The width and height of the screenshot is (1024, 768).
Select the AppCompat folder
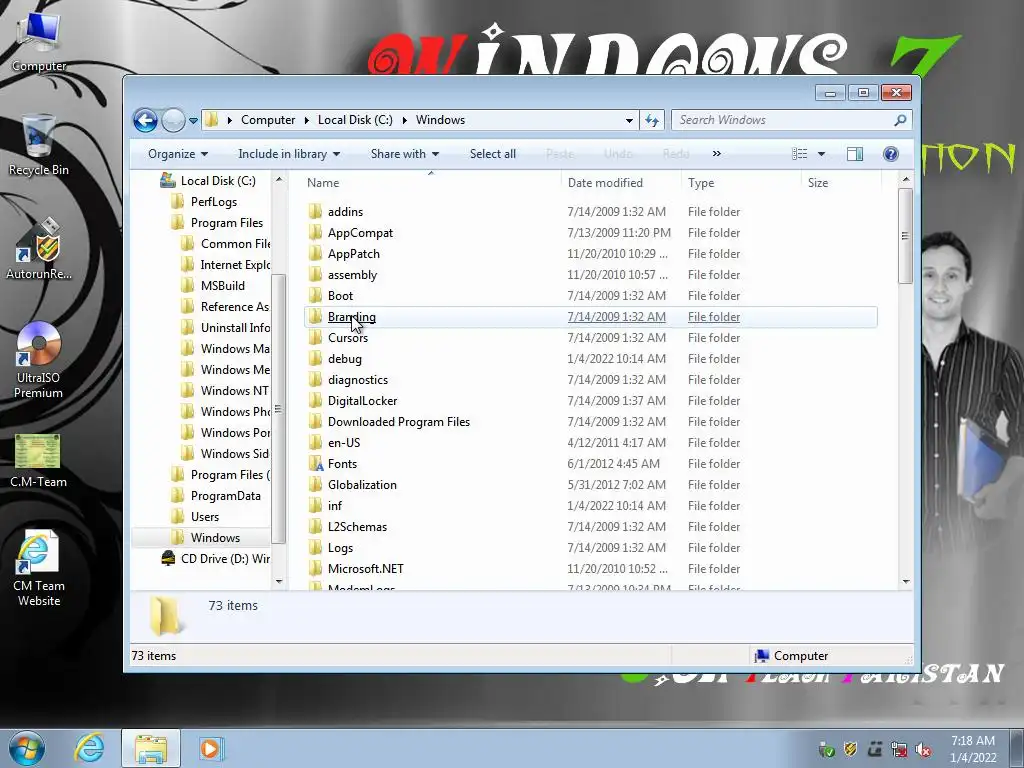tap(360, 233)
